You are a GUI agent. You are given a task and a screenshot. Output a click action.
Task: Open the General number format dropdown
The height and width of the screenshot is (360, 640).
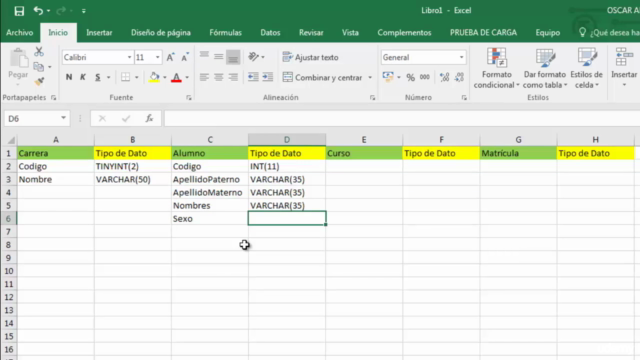tap(462, 57)
